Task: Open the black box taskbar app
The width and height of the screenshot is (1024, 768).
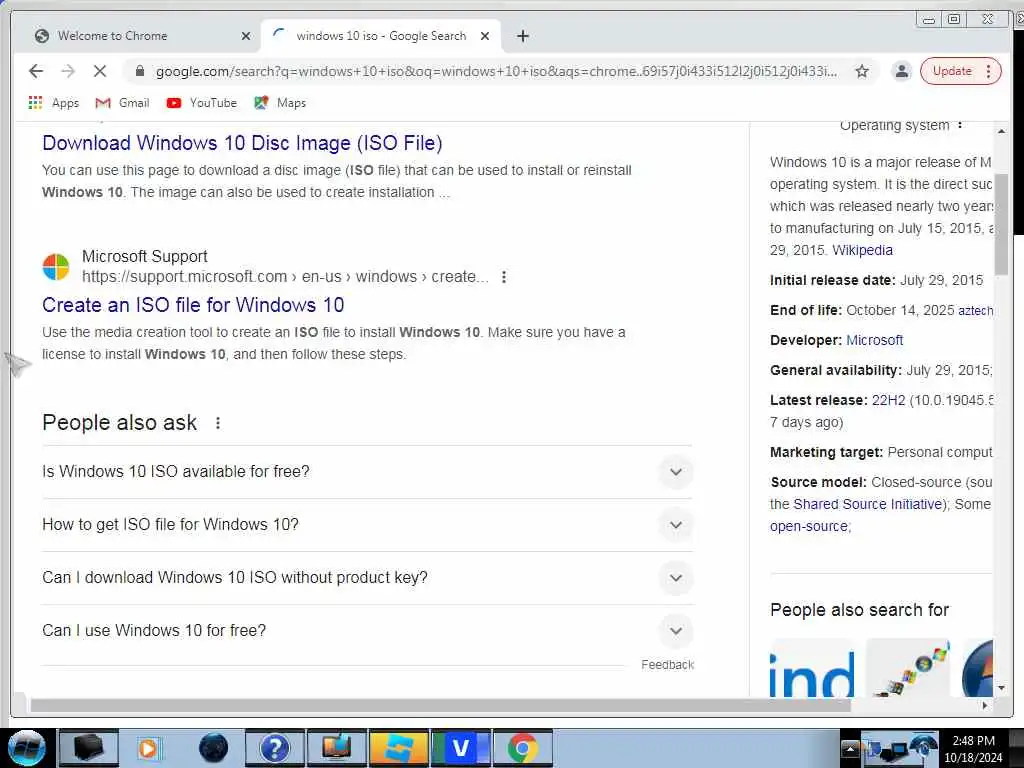Action: pos(89,748)
